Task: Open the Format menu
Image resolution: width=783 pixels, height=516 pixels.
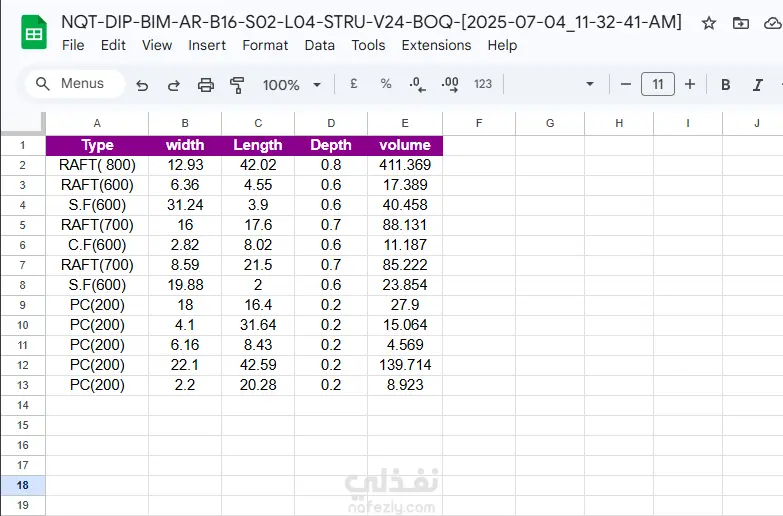Action: (x=265, y=45)
